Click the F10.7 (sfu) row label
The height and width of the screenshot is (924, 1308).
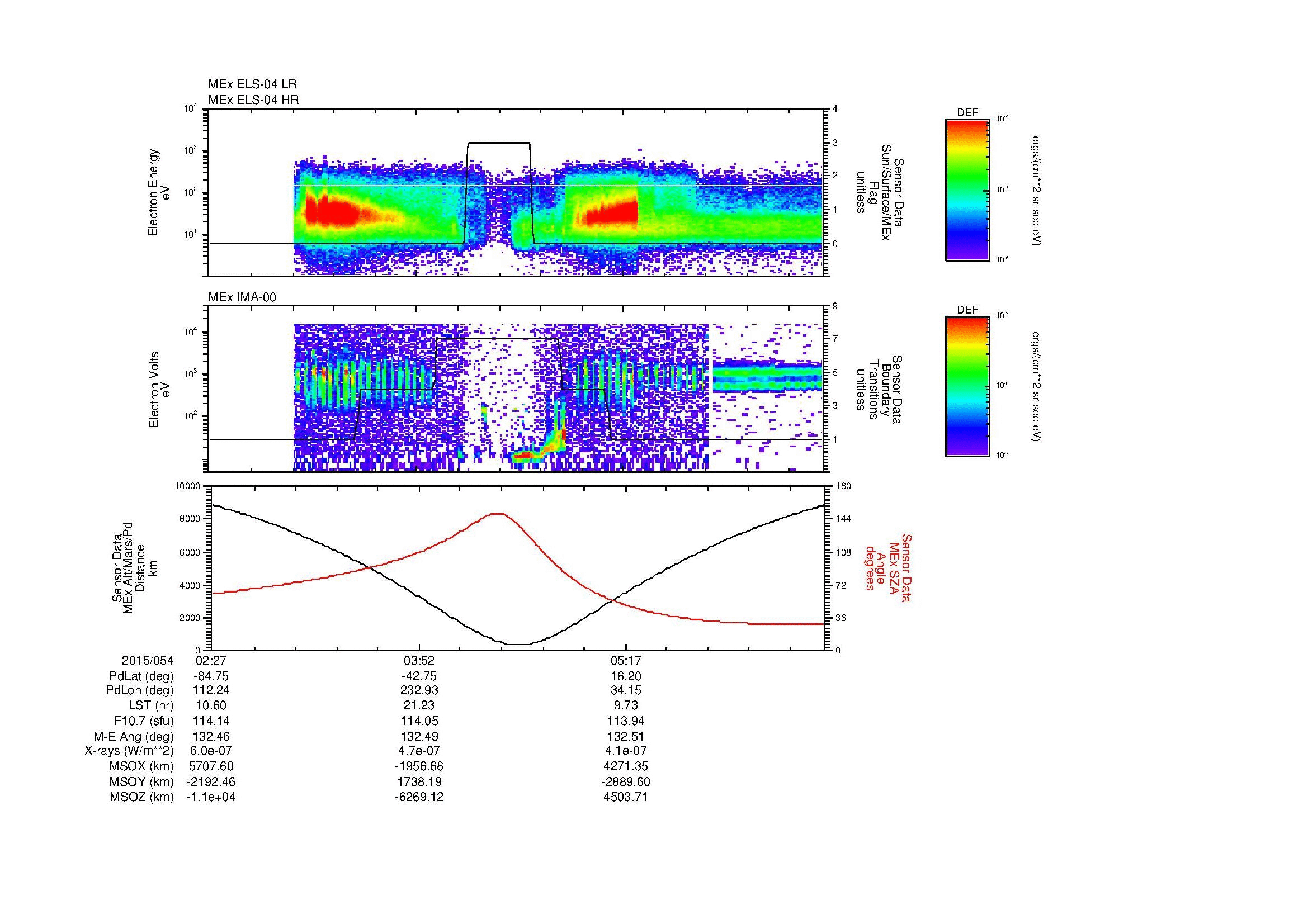(x=144, y=721)
